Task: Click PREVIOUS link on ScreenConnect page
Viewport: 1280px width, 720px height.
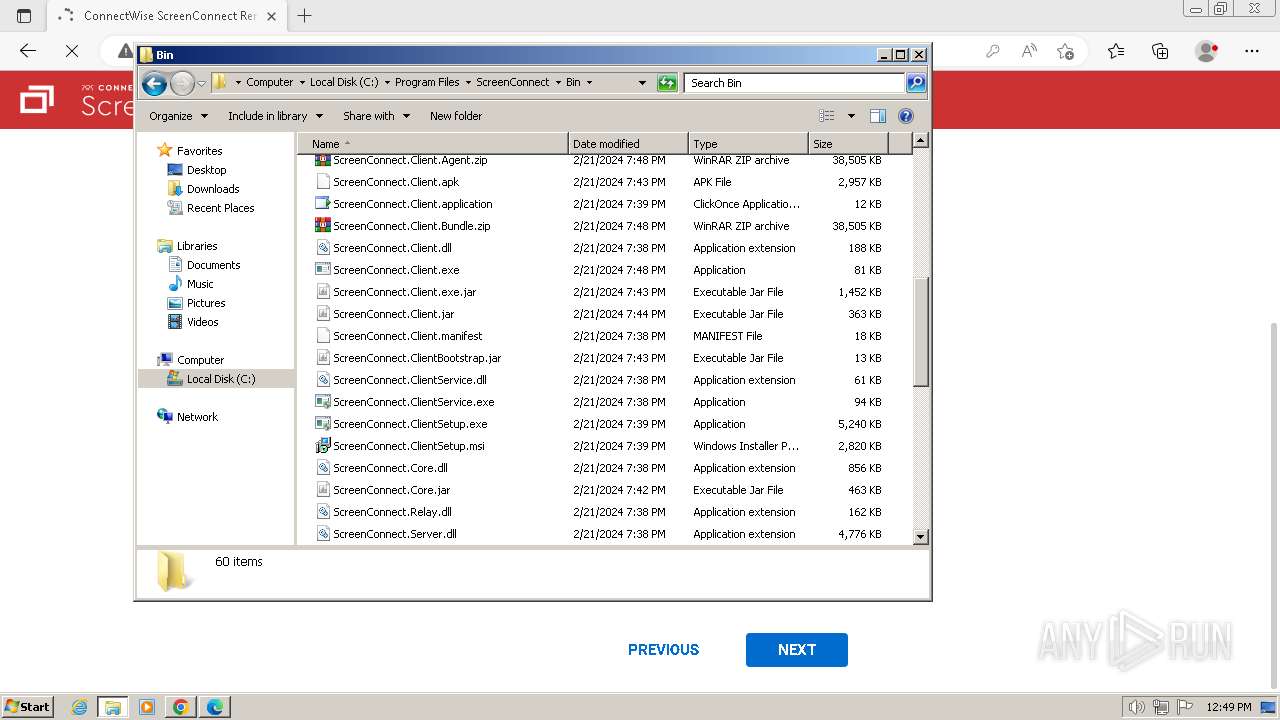Action: click(663, 650)
